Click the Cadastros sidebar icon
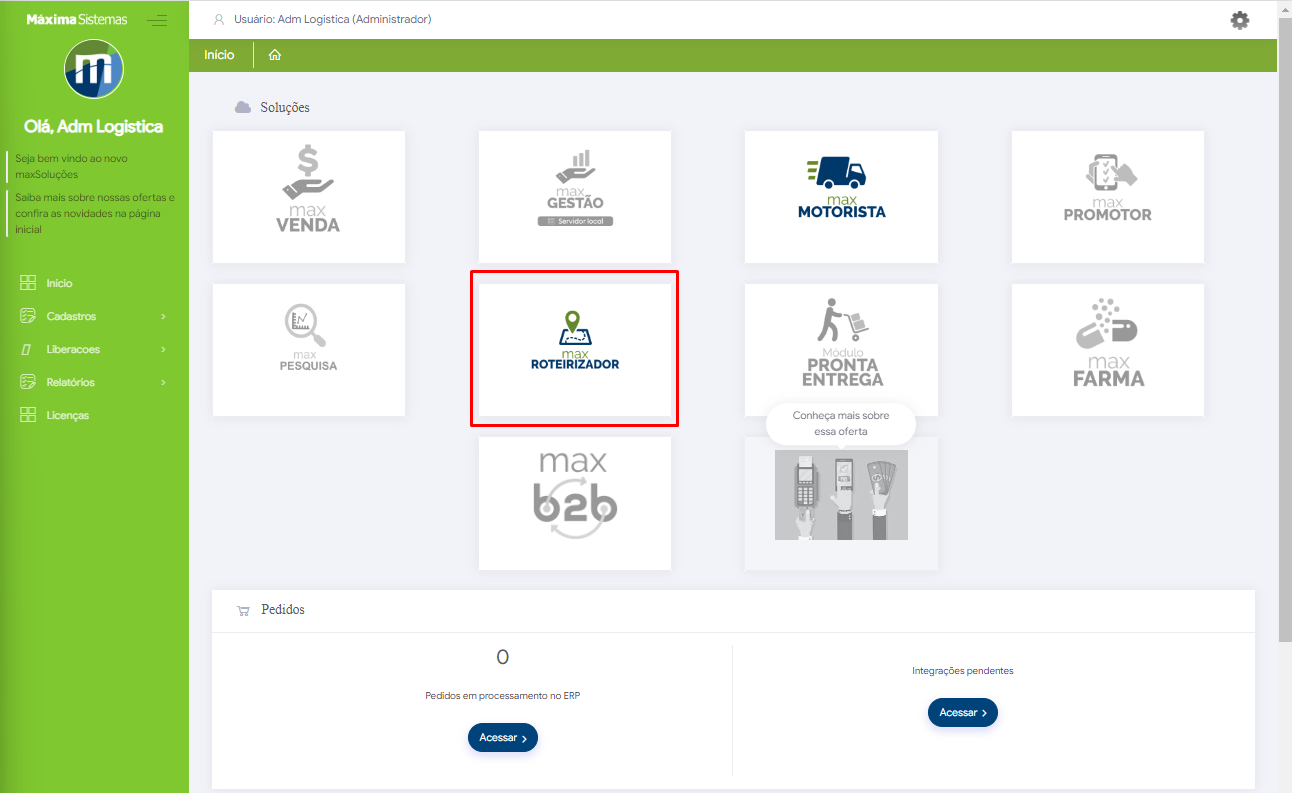Viewport: 1292px width, 793px height. pyautogui.click(x=28, y=316)
